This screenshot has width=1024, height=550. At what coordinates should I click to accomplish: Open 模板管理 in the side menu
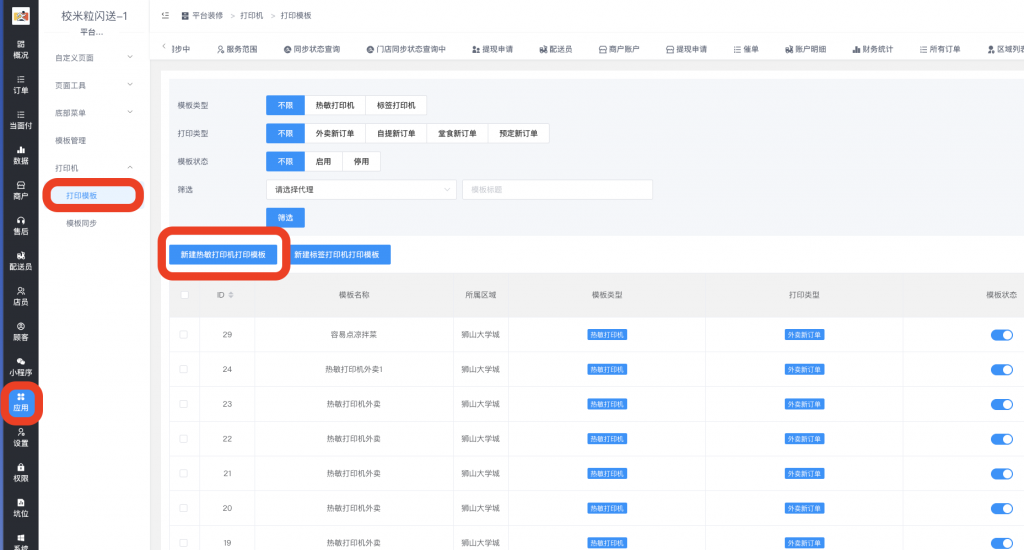(x=71, y=140)
